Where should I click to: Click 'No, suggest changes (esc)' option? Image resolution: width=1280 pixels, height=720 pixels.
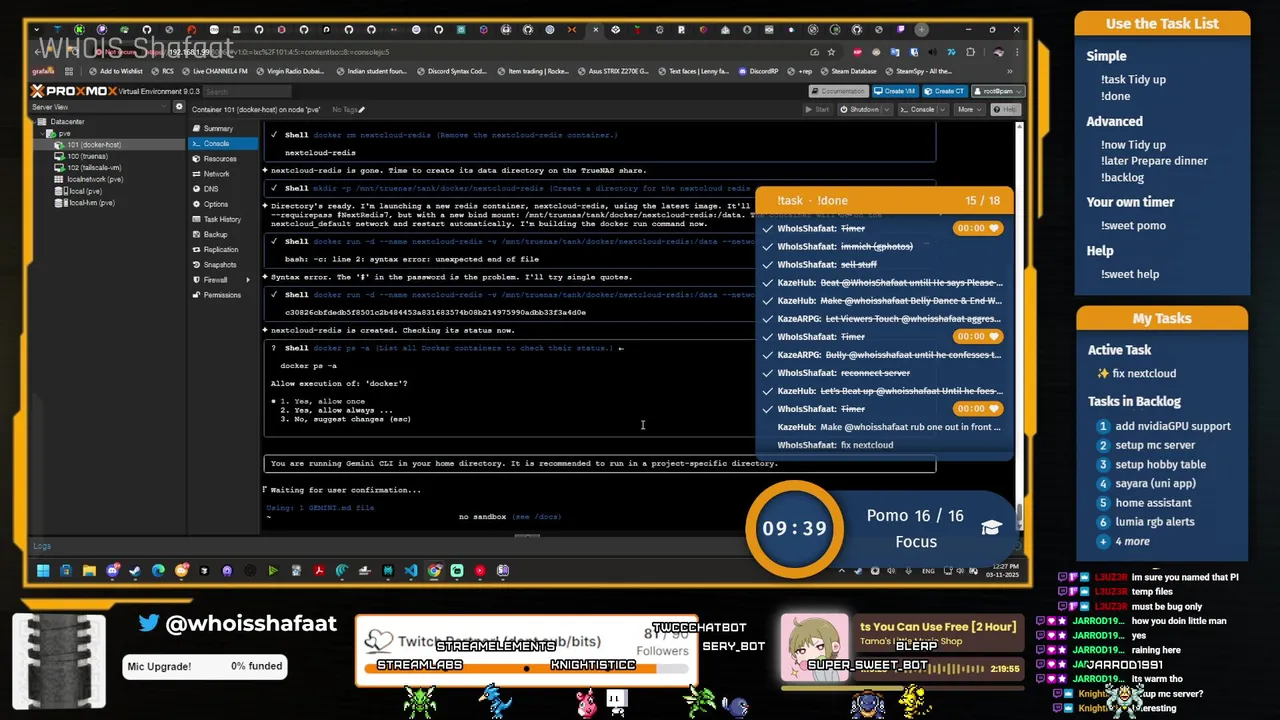pyautogui.click(x=345, y=419)
